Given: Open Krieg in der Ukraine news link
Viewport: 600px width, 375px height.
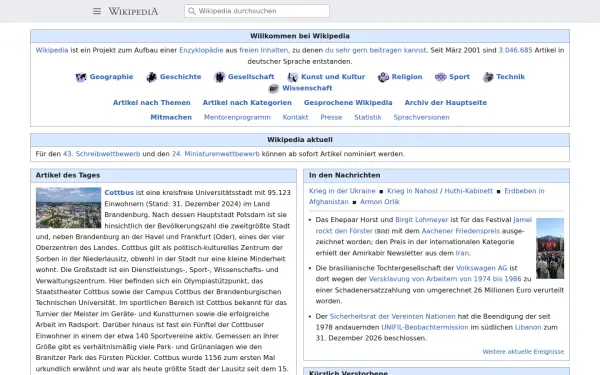Looking at the screenshot, I should coord(342,191).
